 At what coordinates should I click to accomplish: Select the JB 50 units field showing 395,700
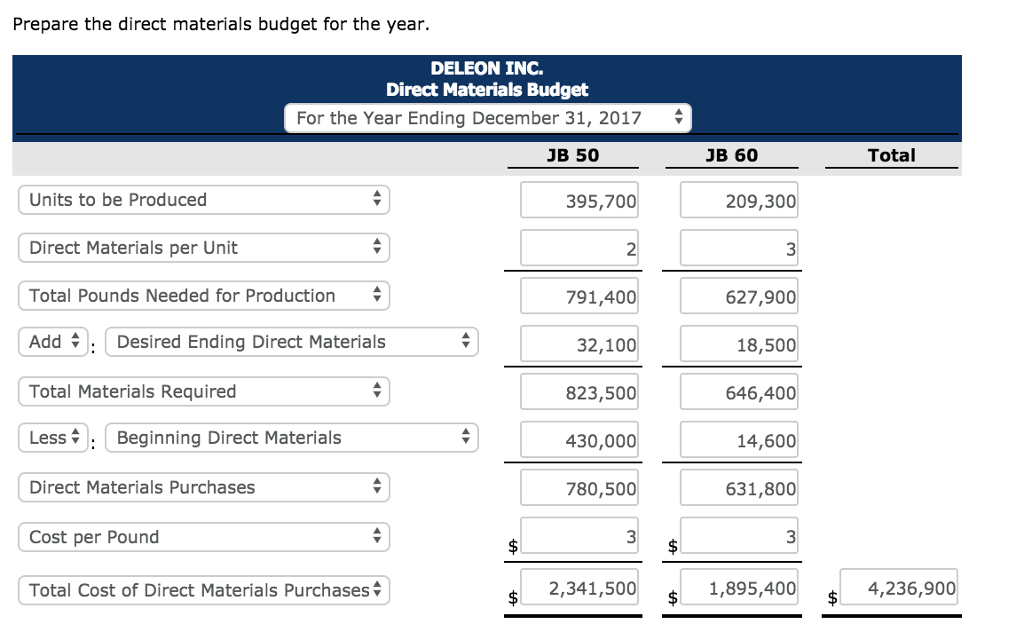point(579,199)
